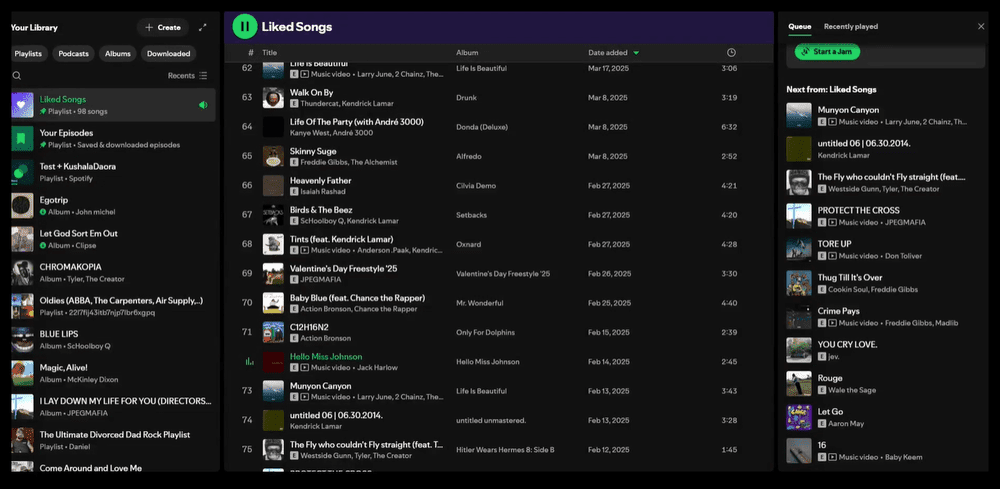Image resolution: width=1000 pixels, height=489 pixels.
Task: Click the Let God Sort Em Out album cover
Action: pyautogui.click(x=22, y=239)
